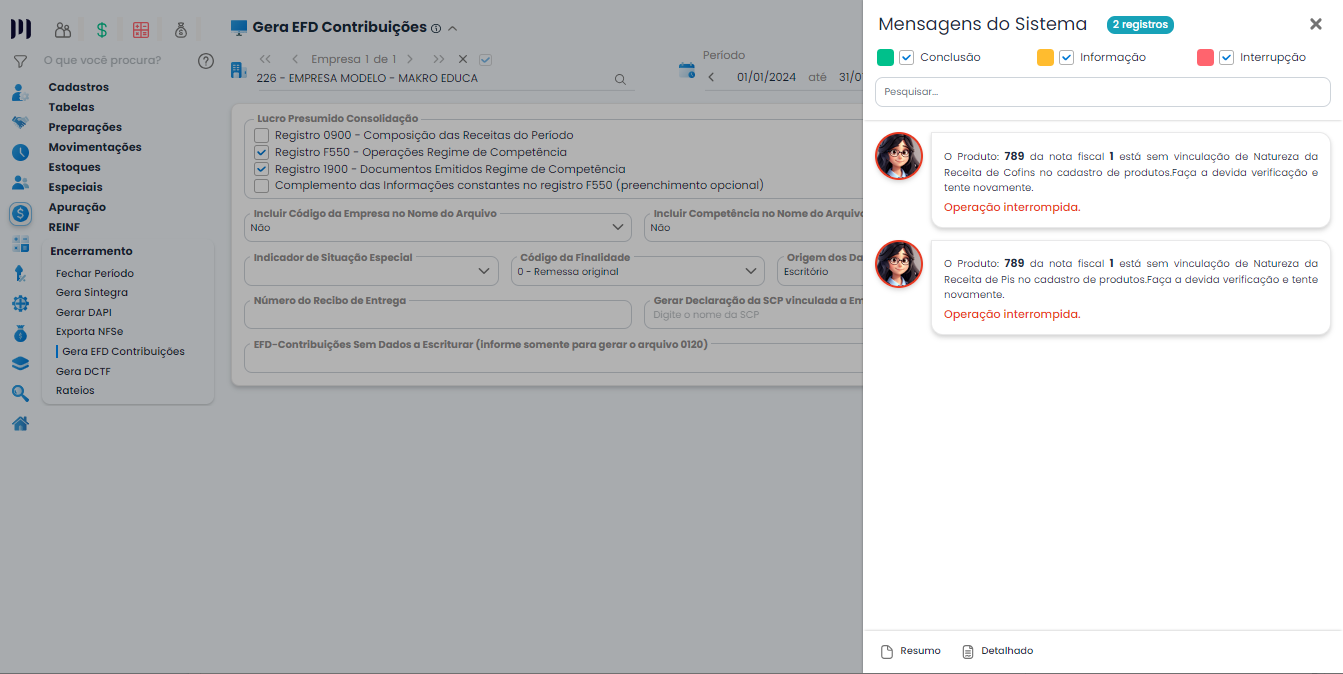Open the period calendar icon
This screenshot has width=1343, height=674.
(686, 70)
